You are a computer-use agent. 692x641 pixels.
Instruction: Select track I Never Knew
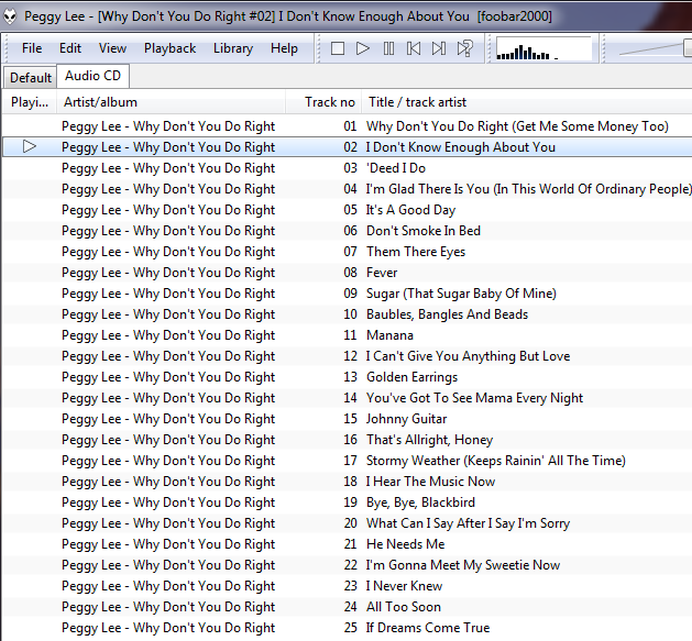coord(347,586)
